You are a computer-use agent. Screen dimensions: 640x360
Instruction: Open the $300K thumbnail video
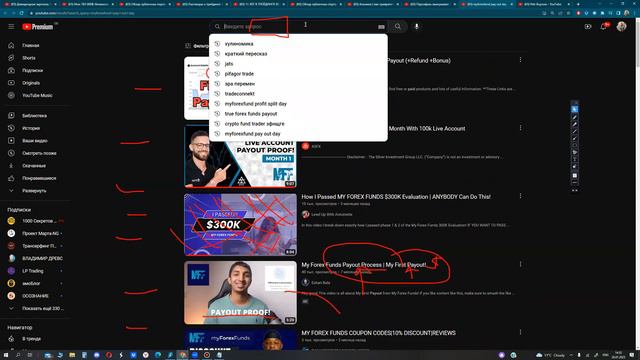[x=240, y=225]
